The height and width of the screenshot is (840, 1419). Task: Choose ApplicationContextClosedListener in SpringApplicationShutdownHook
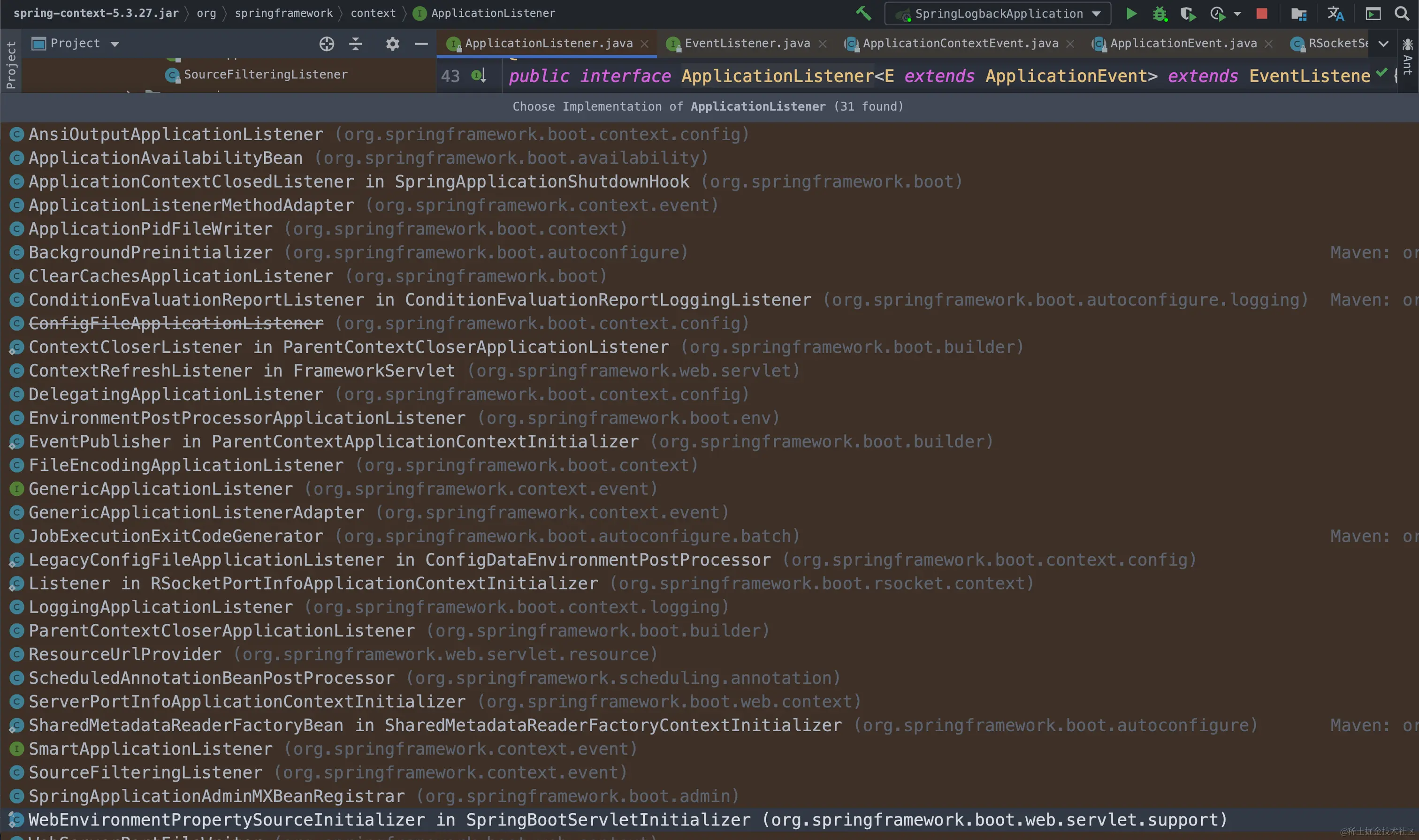[x=709, y=182]
